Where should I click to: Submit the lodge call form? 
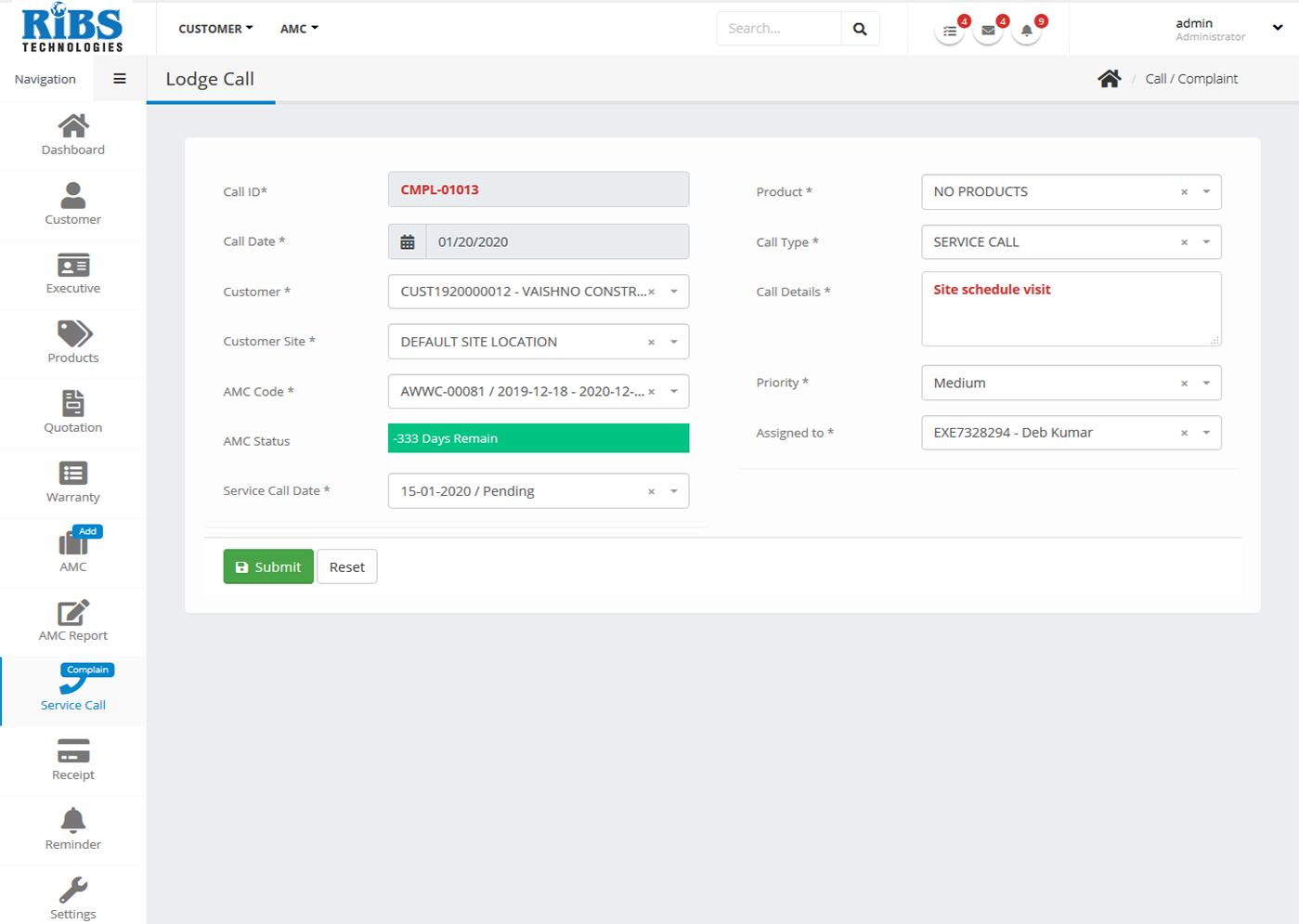(268, 566)
